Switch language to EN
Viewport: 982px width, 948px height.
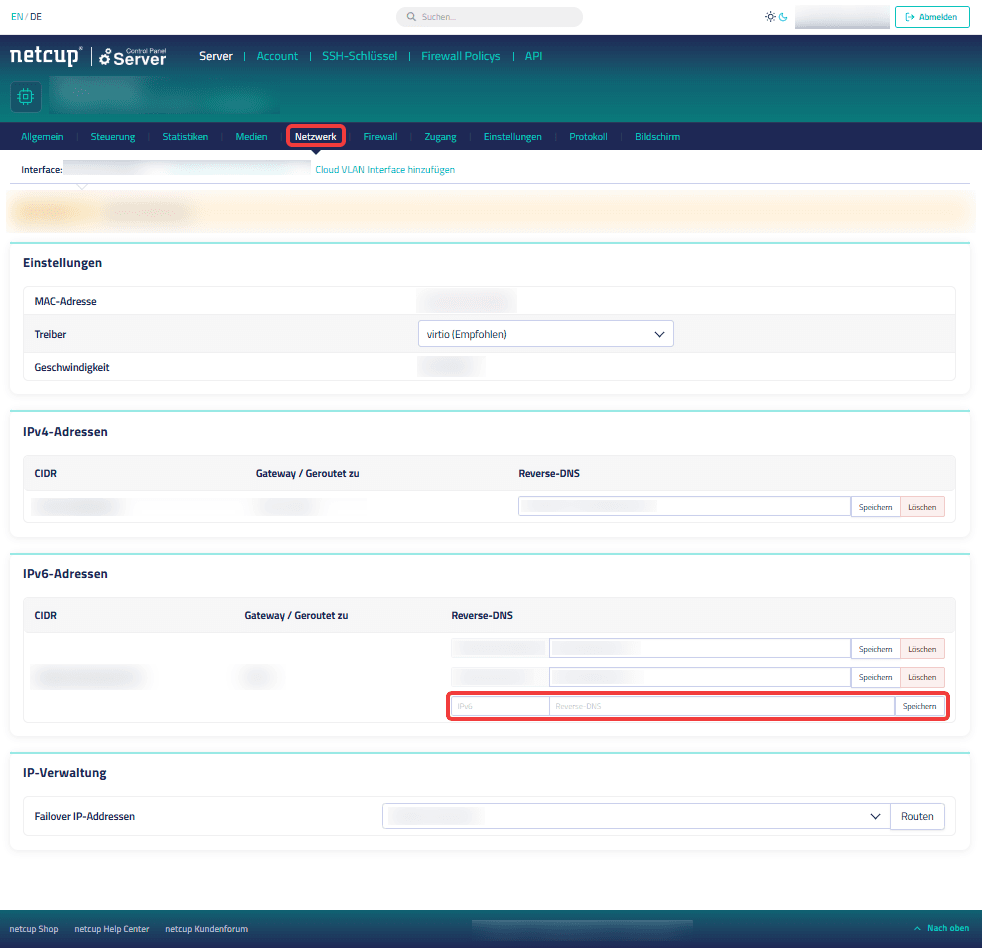[x=17, y=17]
